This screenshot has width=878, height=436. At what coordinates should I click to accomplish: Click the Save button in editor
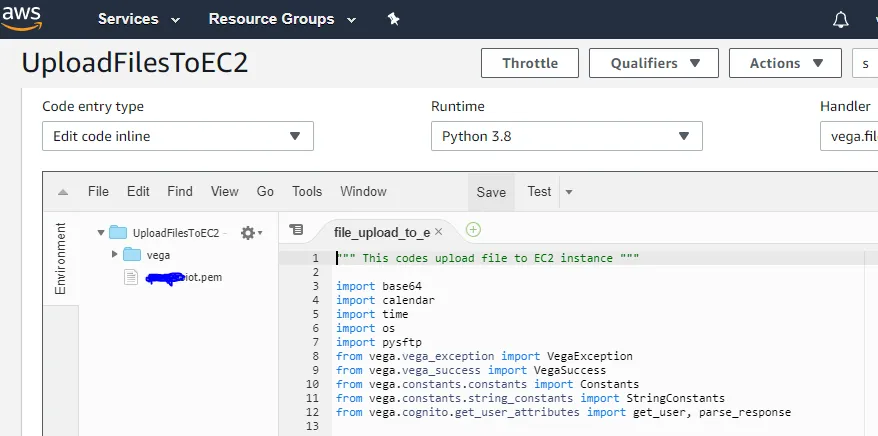pyautogui.click(x=491, y=192)
